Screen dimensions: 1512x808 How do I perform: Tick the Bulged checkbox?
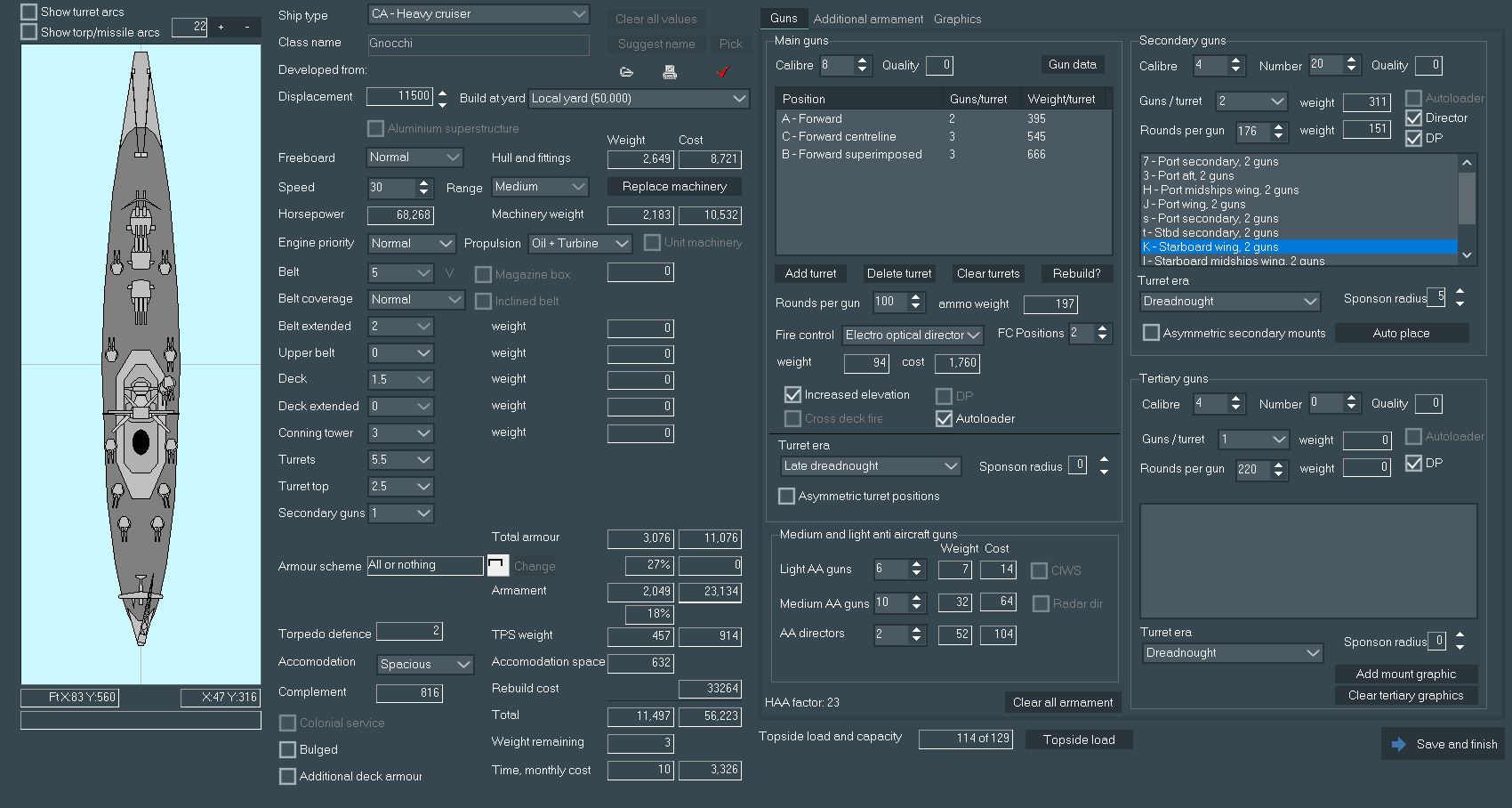coord(287,749)
